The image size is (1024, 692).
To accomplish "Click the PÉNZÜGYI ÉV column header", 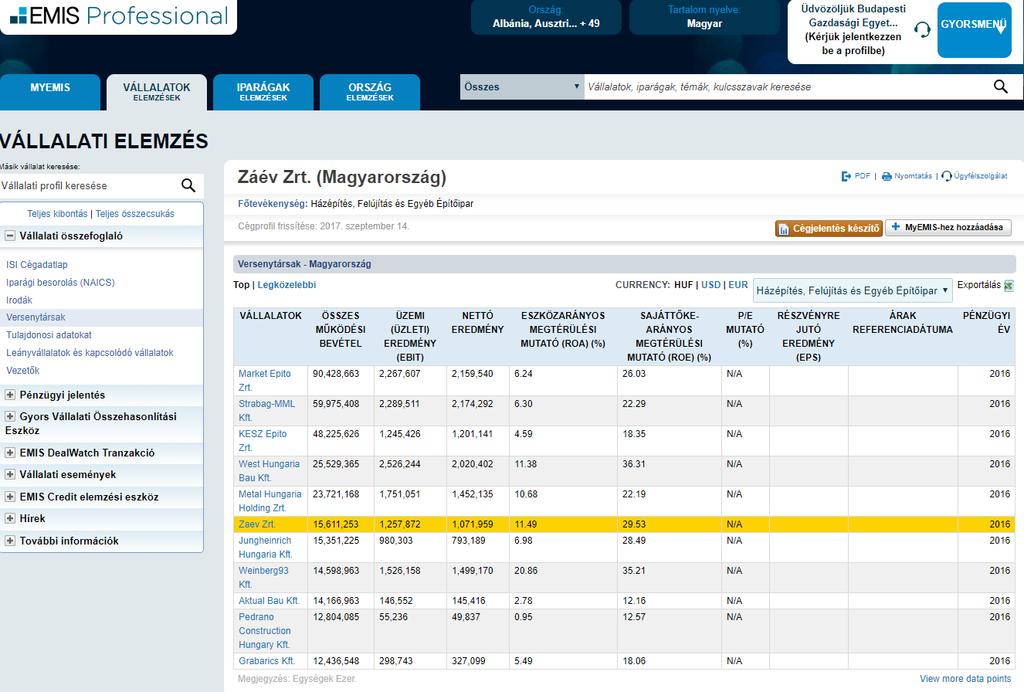I will (986, 322).
